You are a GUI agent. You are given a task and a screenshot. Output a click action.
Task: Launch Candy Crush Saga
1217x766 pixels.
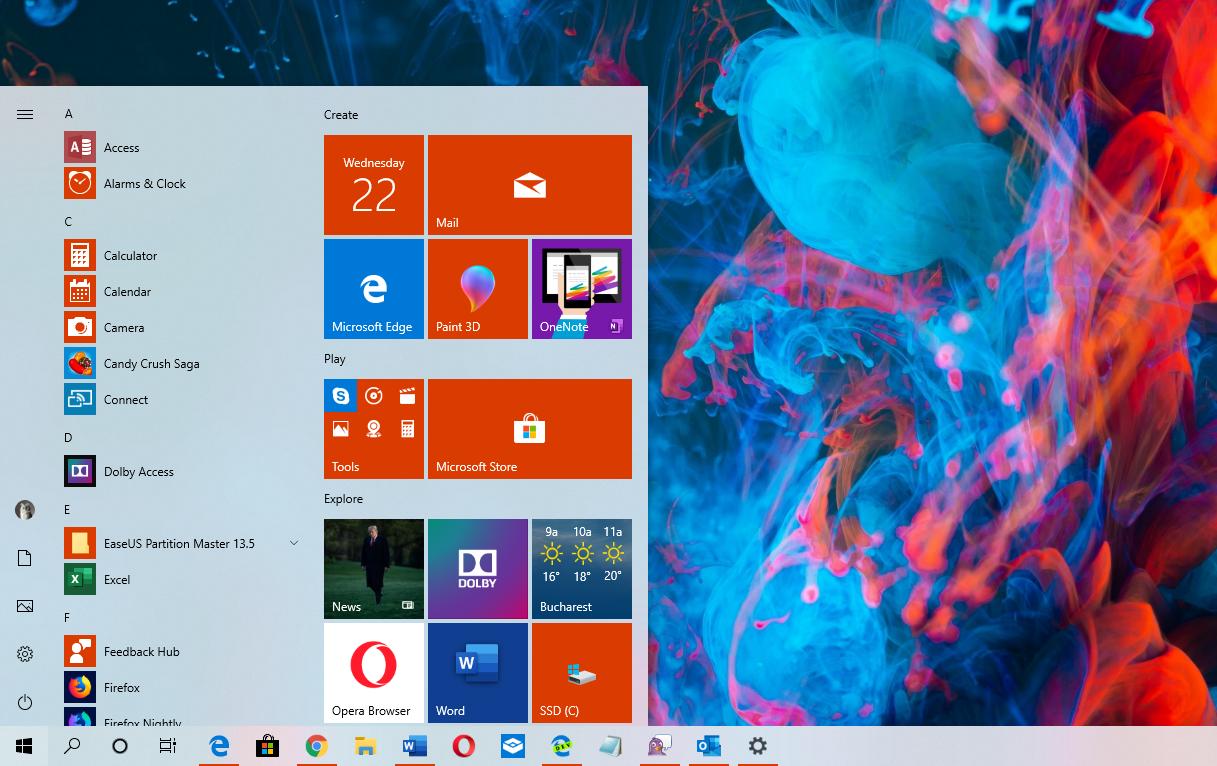(184, 364)
